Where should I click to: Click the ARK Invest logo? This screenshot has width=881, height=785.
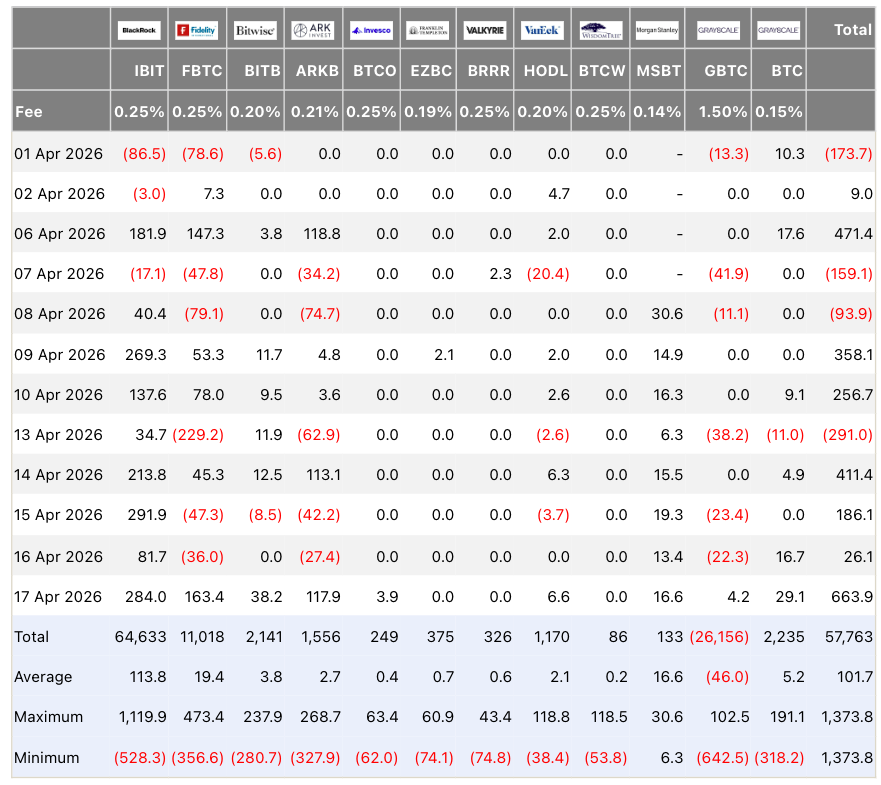(313, 30)
